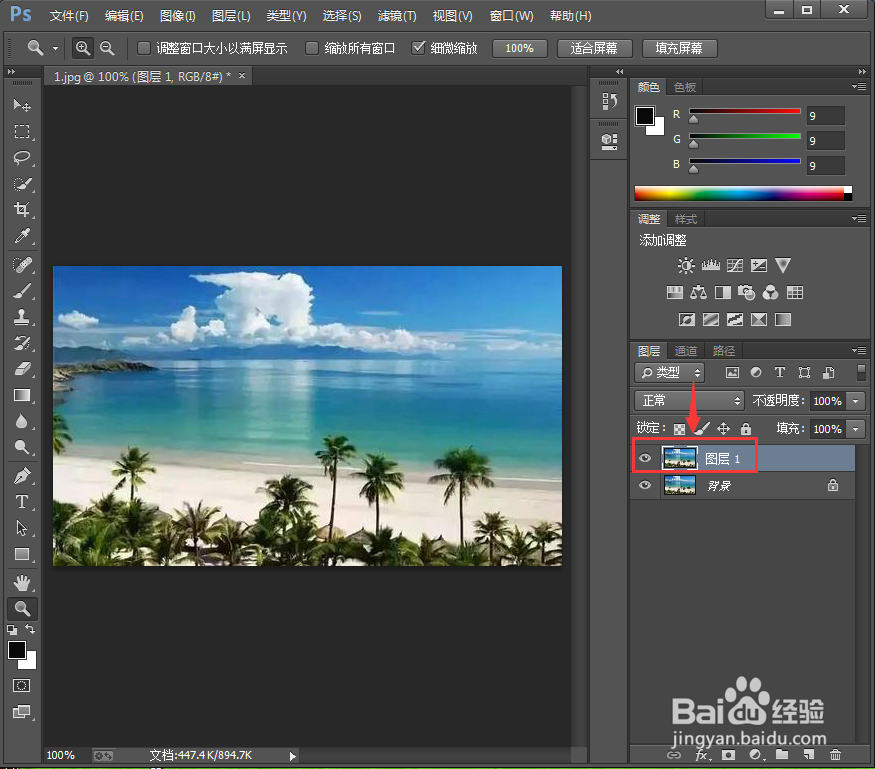Open the blend mode 正常 dropdown
This screenshot has height=769, width=875.
(x=689, y=401)
